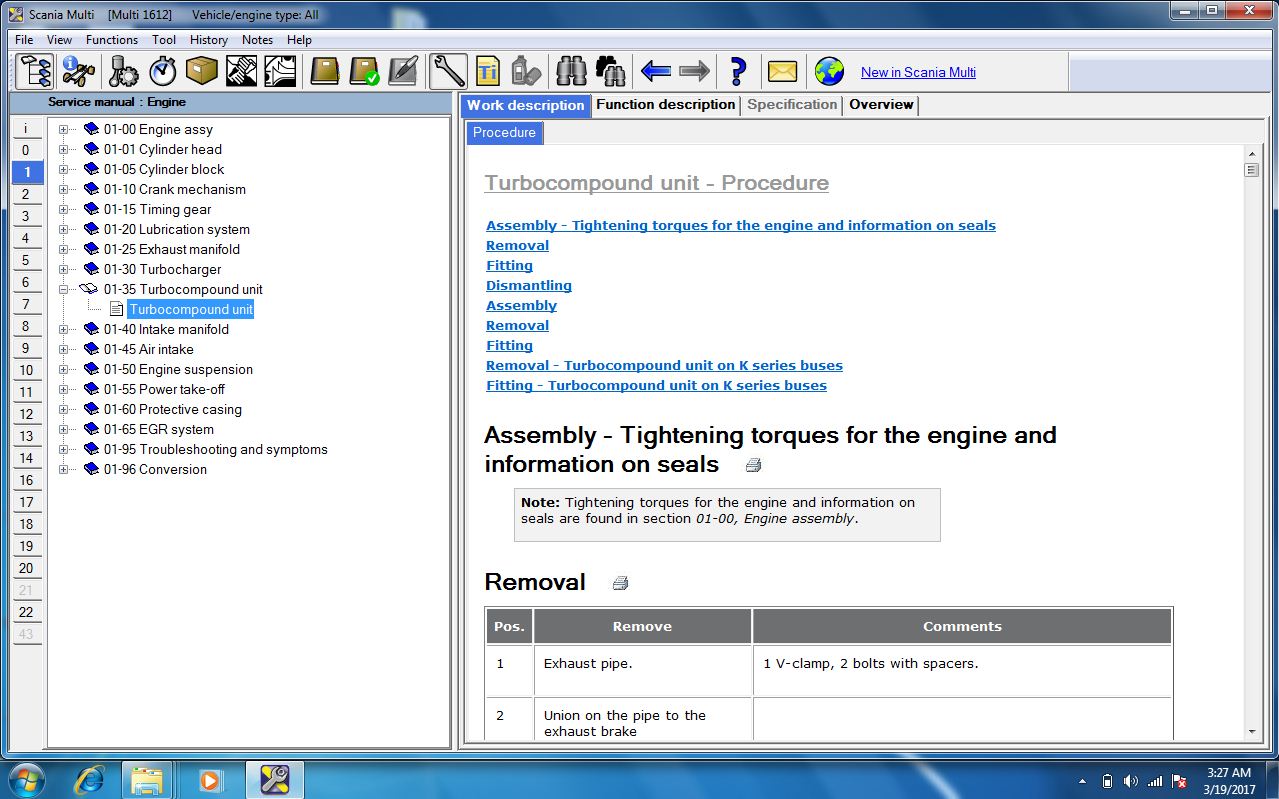
Task: Click the tree structure view toolbar icon
Action: click(x=35, y=71)
